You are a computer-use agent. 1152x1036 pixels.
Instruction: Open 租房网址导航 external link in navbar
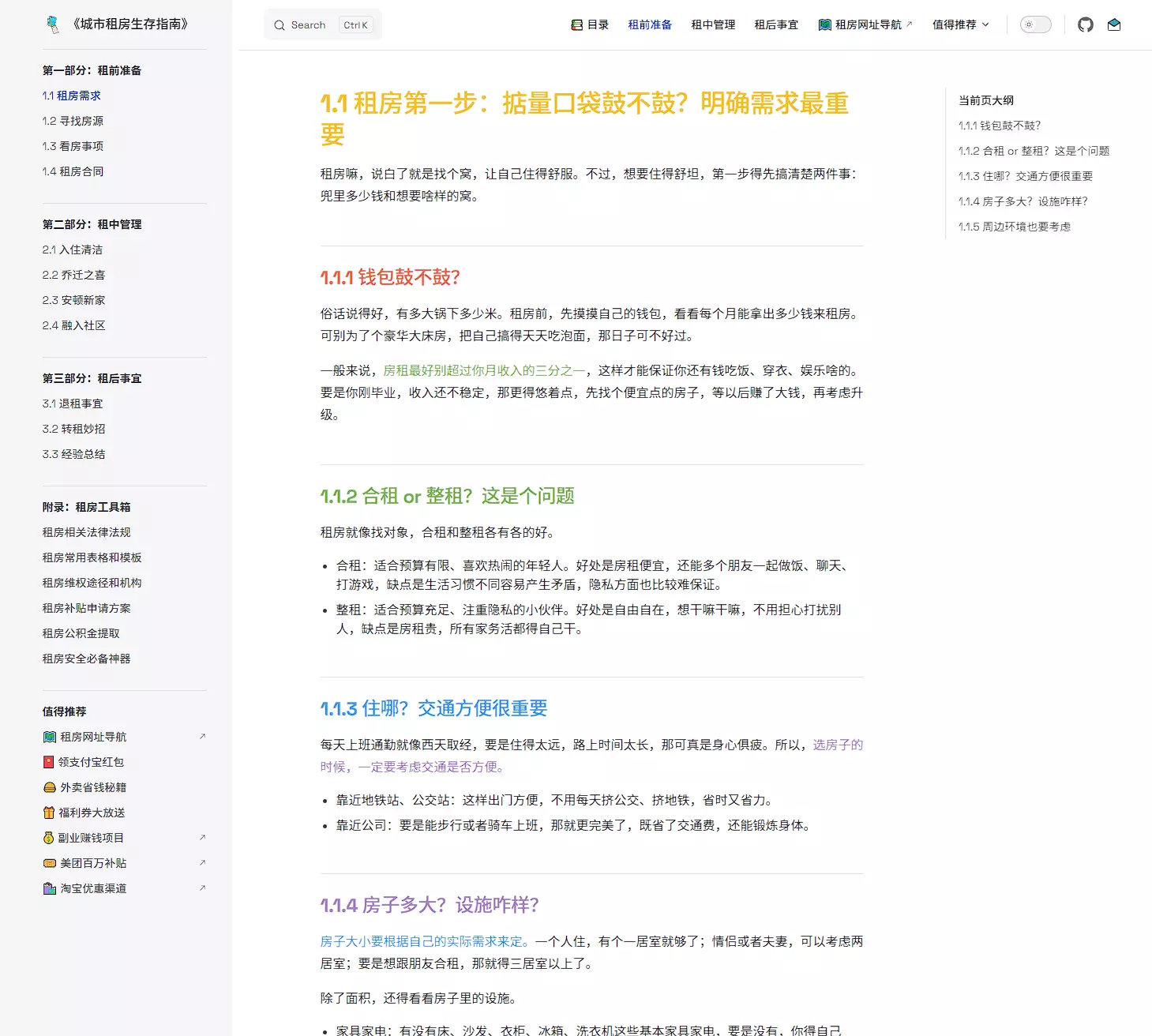point(865,24)
